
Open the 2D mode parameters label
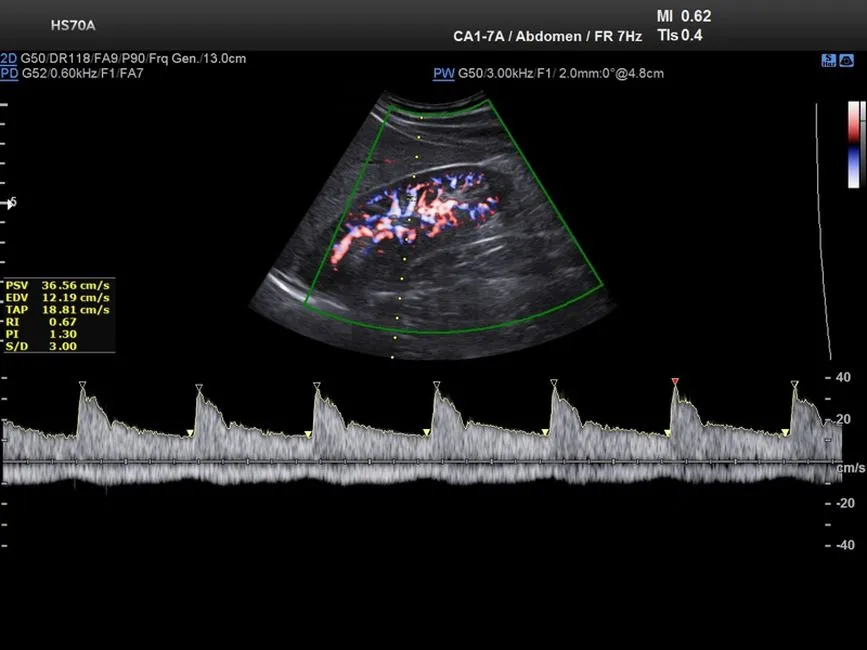tap(9, 59)
